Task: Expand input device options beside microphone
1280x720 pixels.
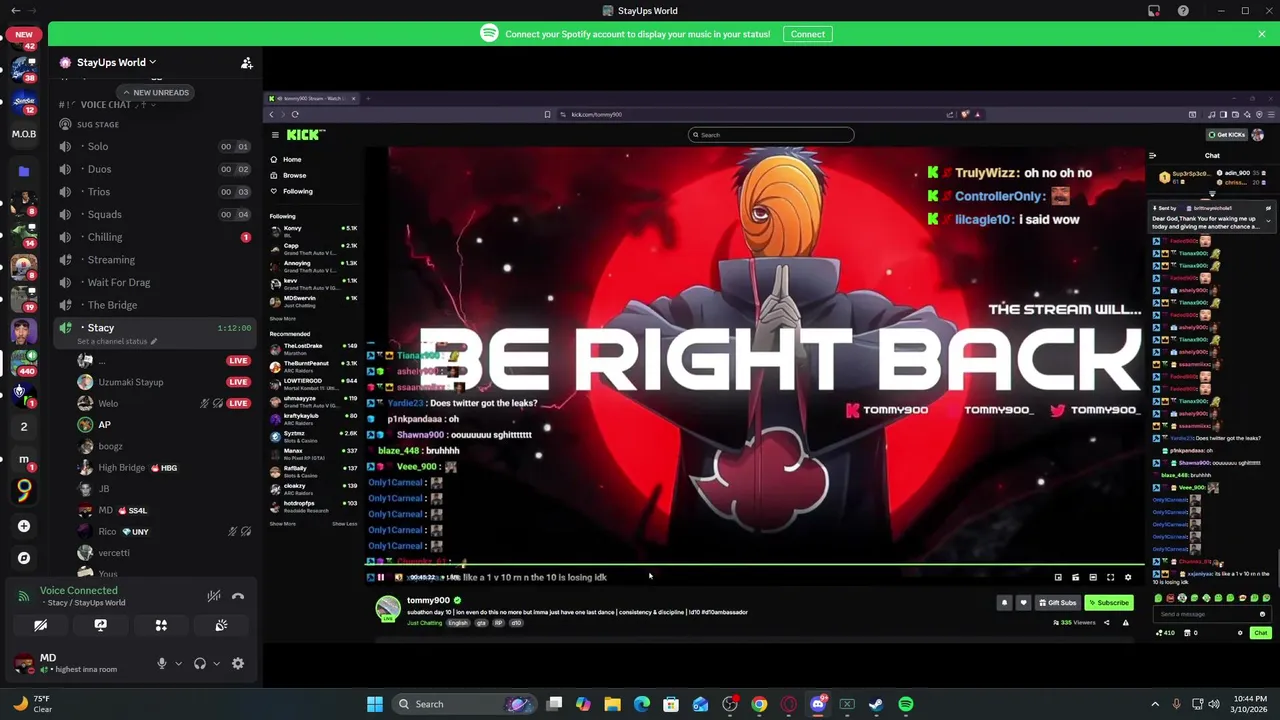Action: pyautogui.click(x=178, y=663)
